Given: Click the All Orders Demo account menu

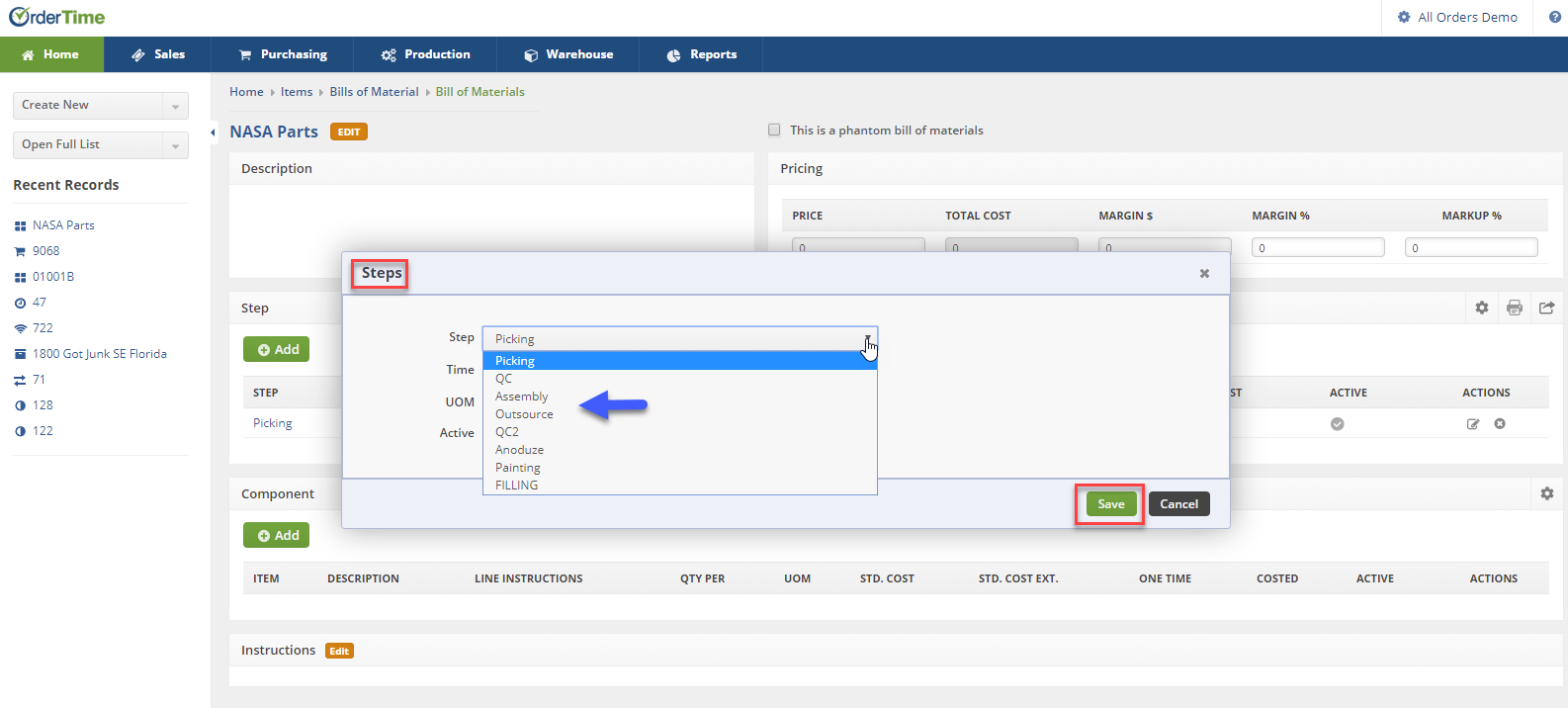Looking at the screenshot, I should (1457, 17).
